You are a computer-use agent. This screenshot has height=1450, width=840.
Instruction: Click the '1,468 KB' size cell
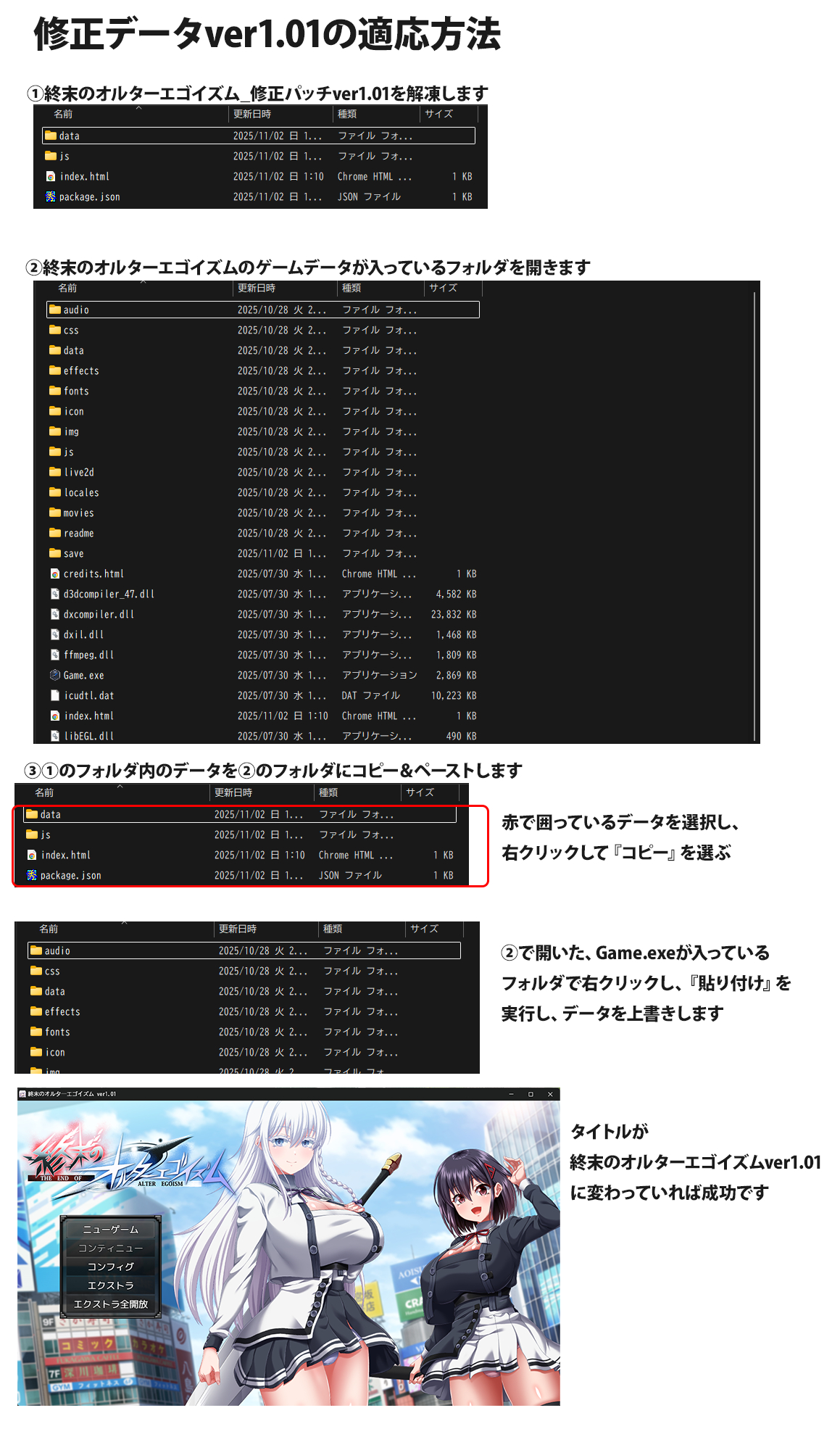pyautogui.click(x=456, y=634)
